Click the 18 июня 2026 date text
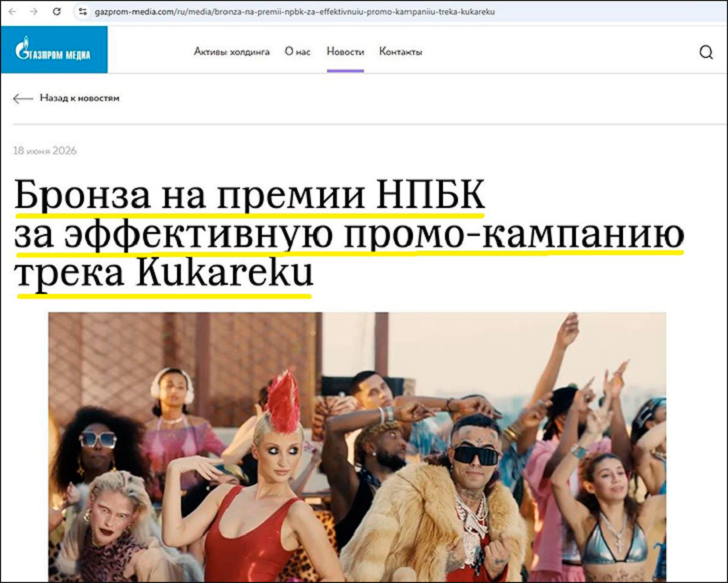 [45, 150]
